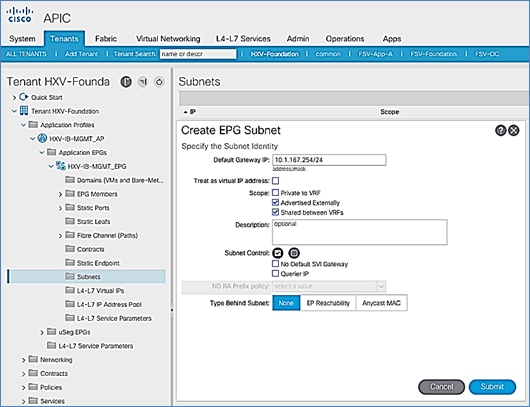Click the Domains folder icon

click(70, 179)
